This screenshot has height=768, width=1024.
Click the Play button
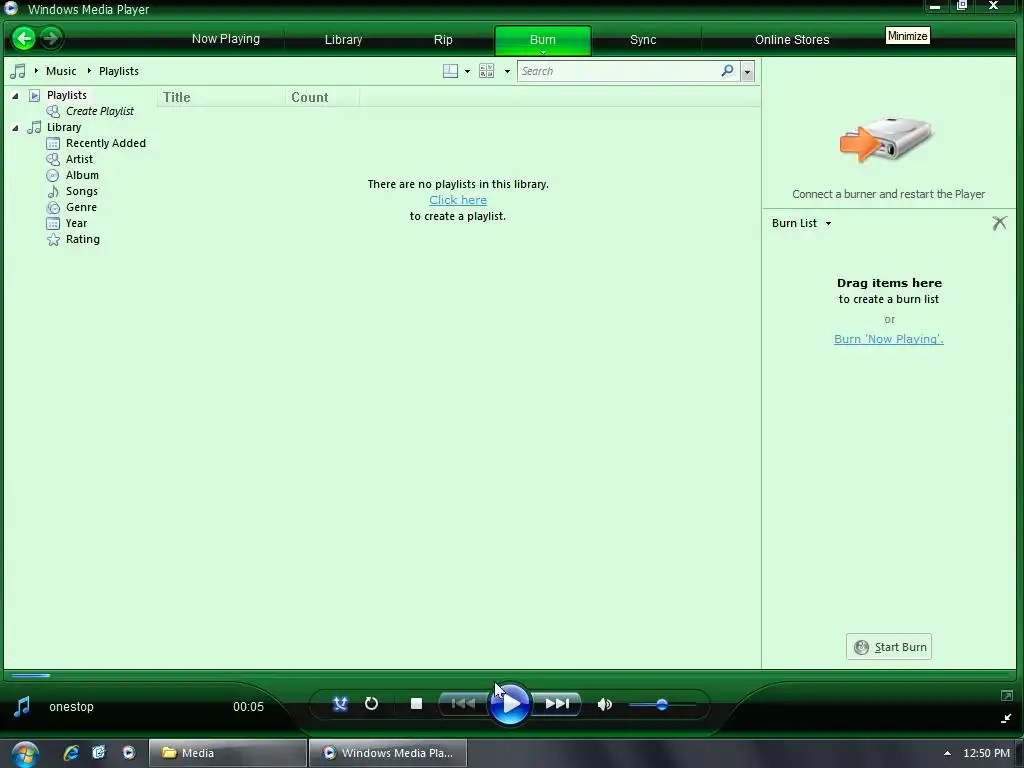[x=510, y=704]
